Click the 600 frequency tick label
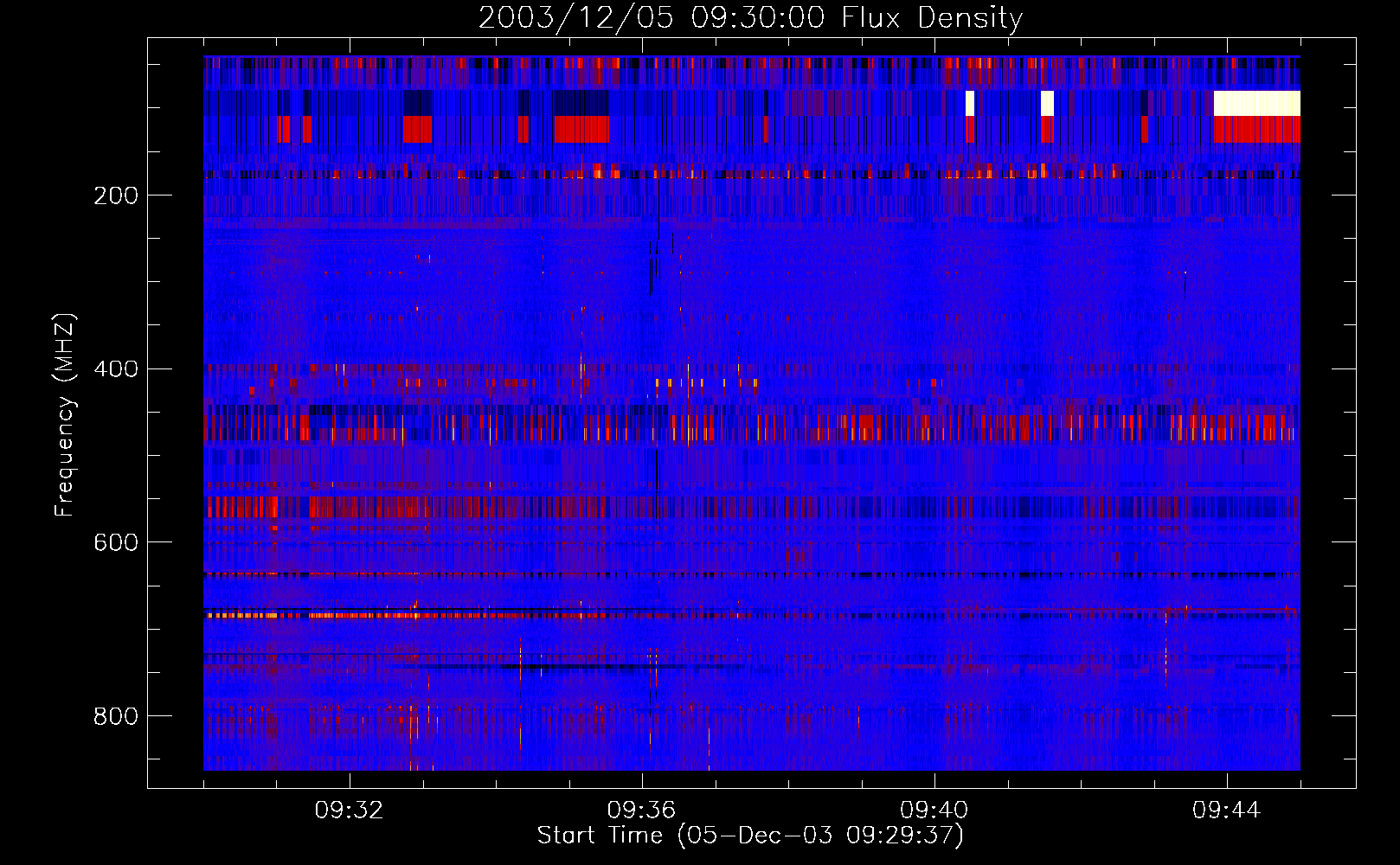This screenshot has width=1400, height=865. [x=116, y=542]
